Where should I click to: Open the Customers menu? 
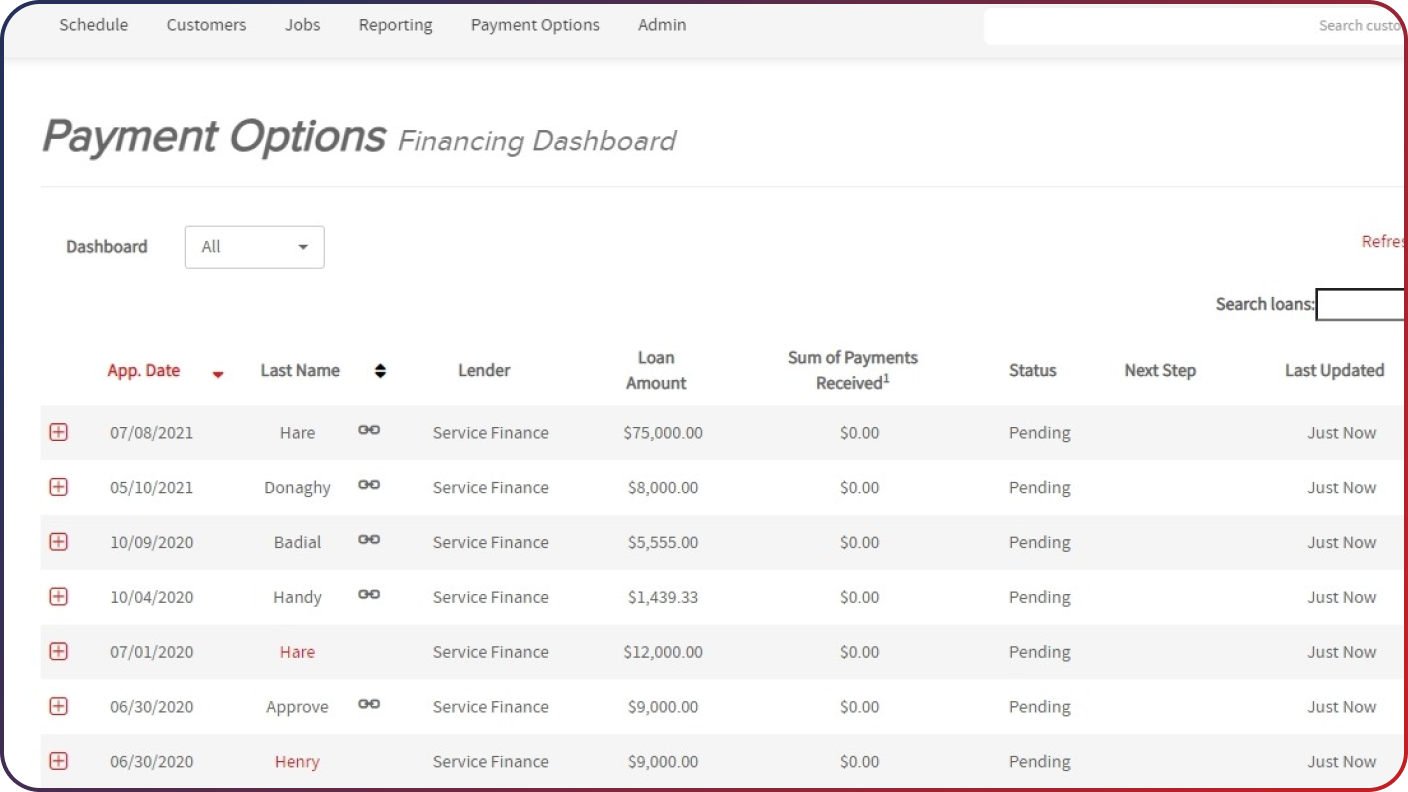[206, 25]
